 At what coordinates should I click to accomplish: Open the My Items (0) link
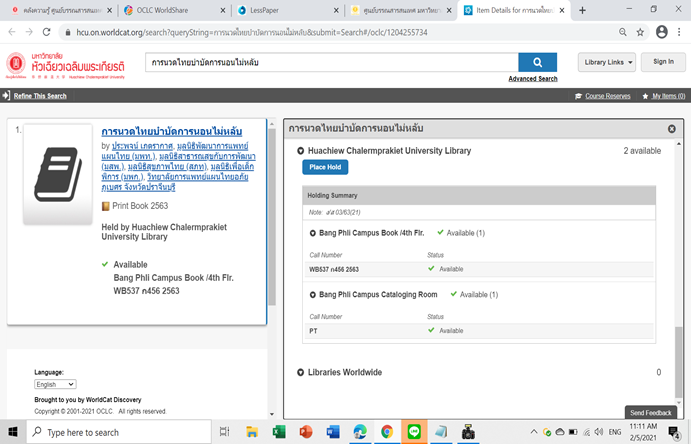click(x=669, y=96)
